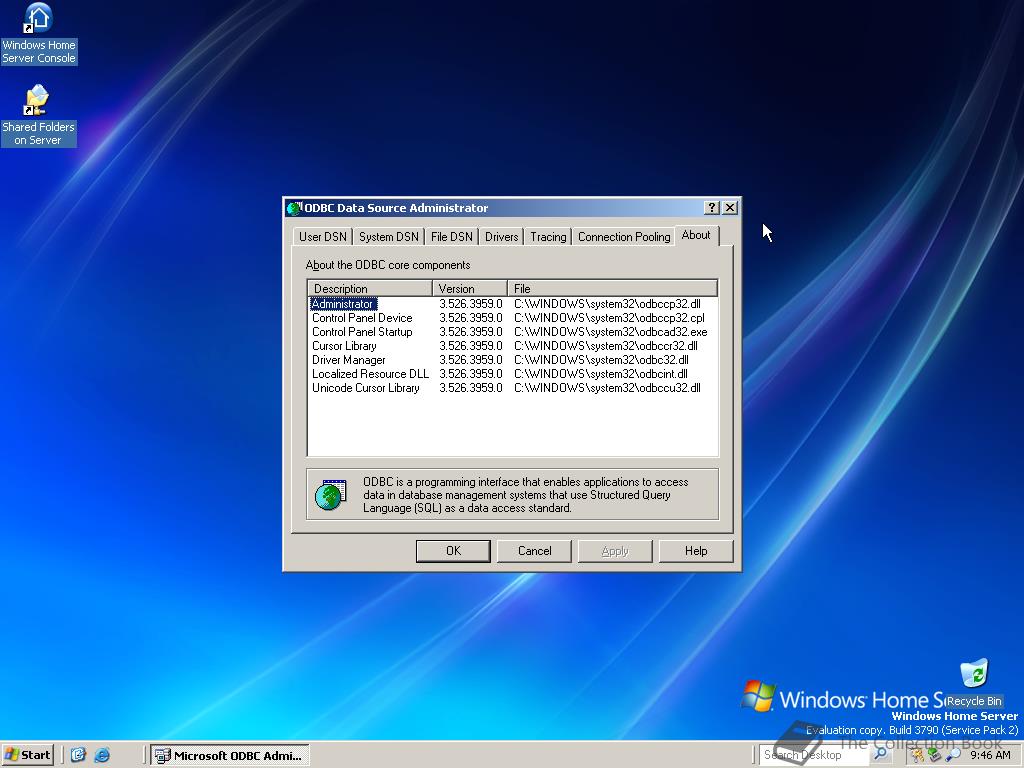Click the Show Desktop quick launch icon
The width and height of the screenshot is (1024, 768).
(x=78, y=755)
